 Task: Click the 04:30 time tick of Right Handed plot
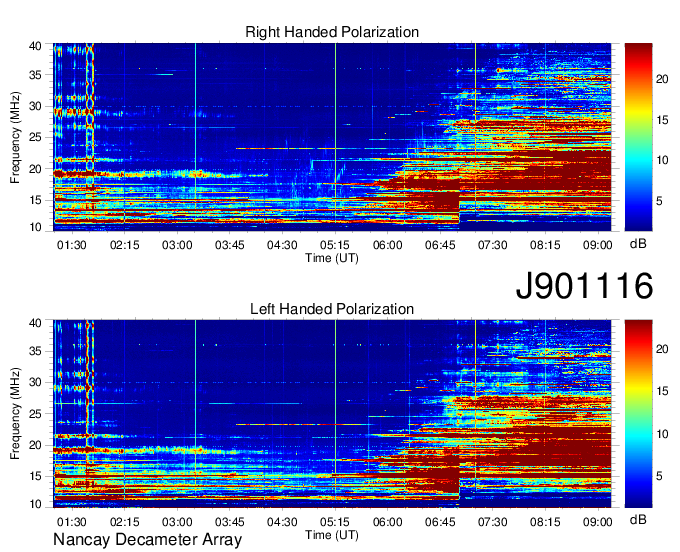(x=282, y=245)
